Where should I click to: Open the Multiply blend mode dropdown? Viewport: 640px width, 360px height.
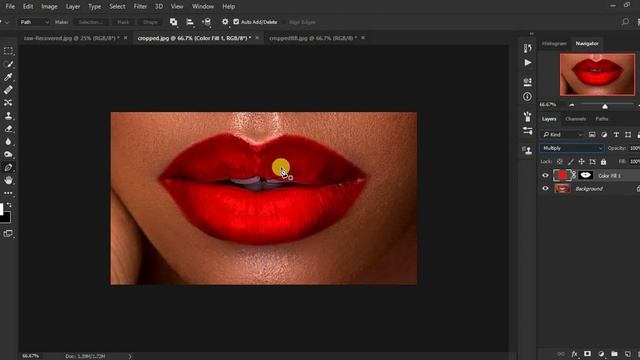click(571, 148)
